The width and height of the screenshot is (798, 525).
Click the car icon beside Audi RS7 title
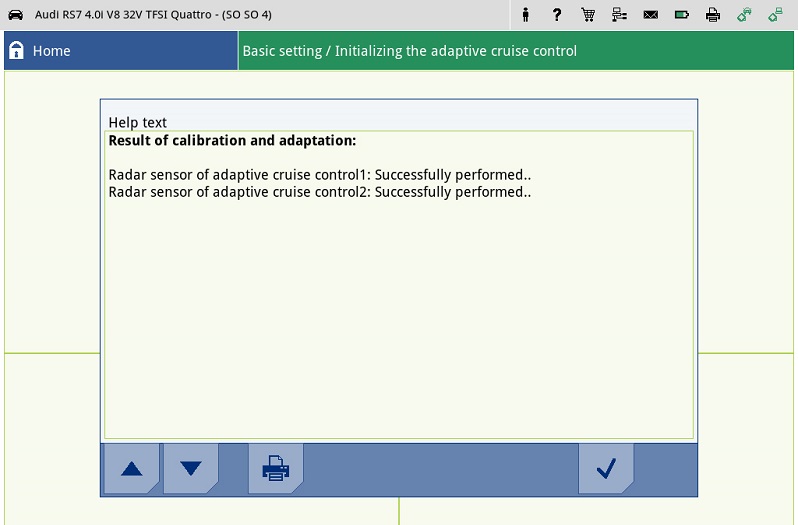[15, 15]
